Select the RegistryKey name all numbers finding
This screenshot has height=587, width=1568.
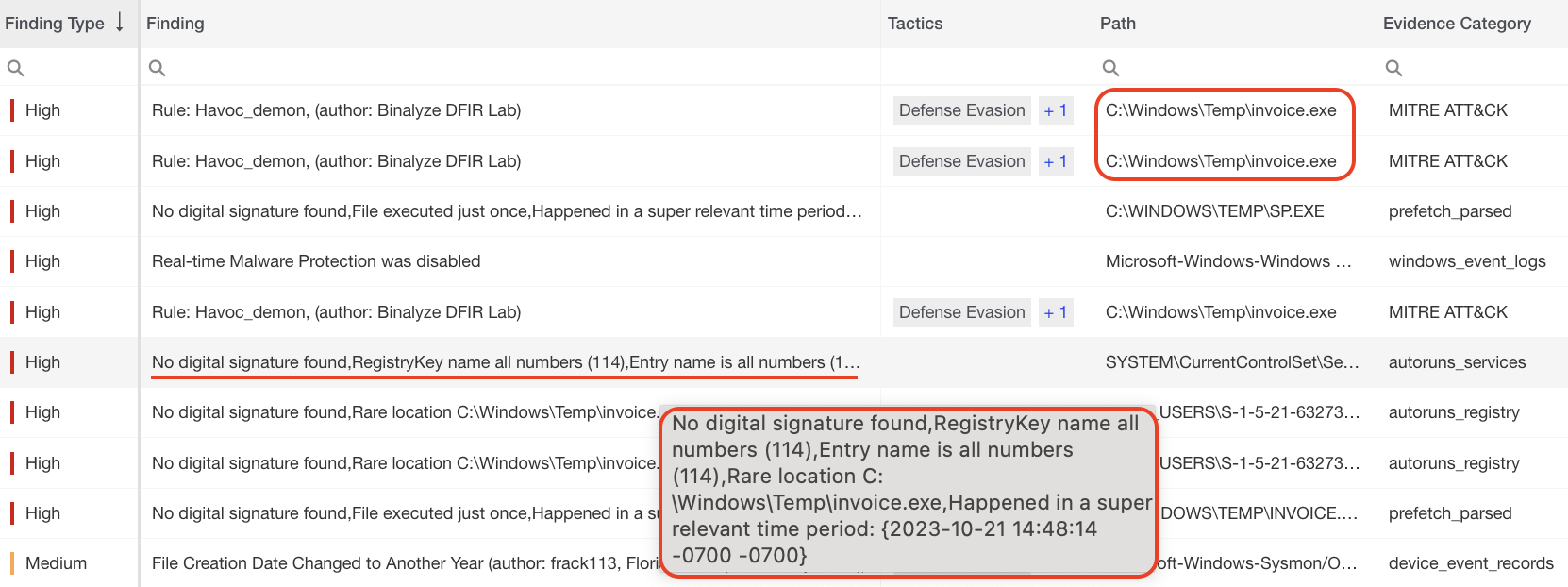505,362
